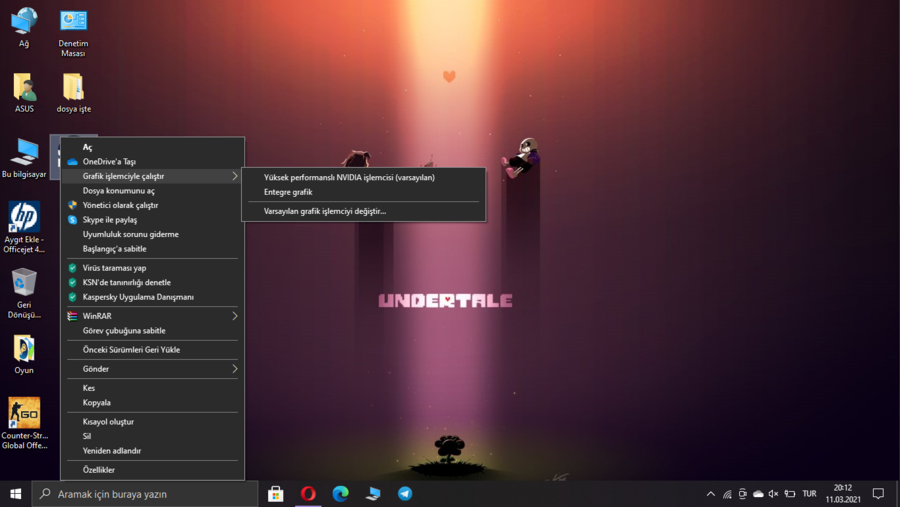
Task: Click the muted volume icon in system tray
Action: click(773, 494)
